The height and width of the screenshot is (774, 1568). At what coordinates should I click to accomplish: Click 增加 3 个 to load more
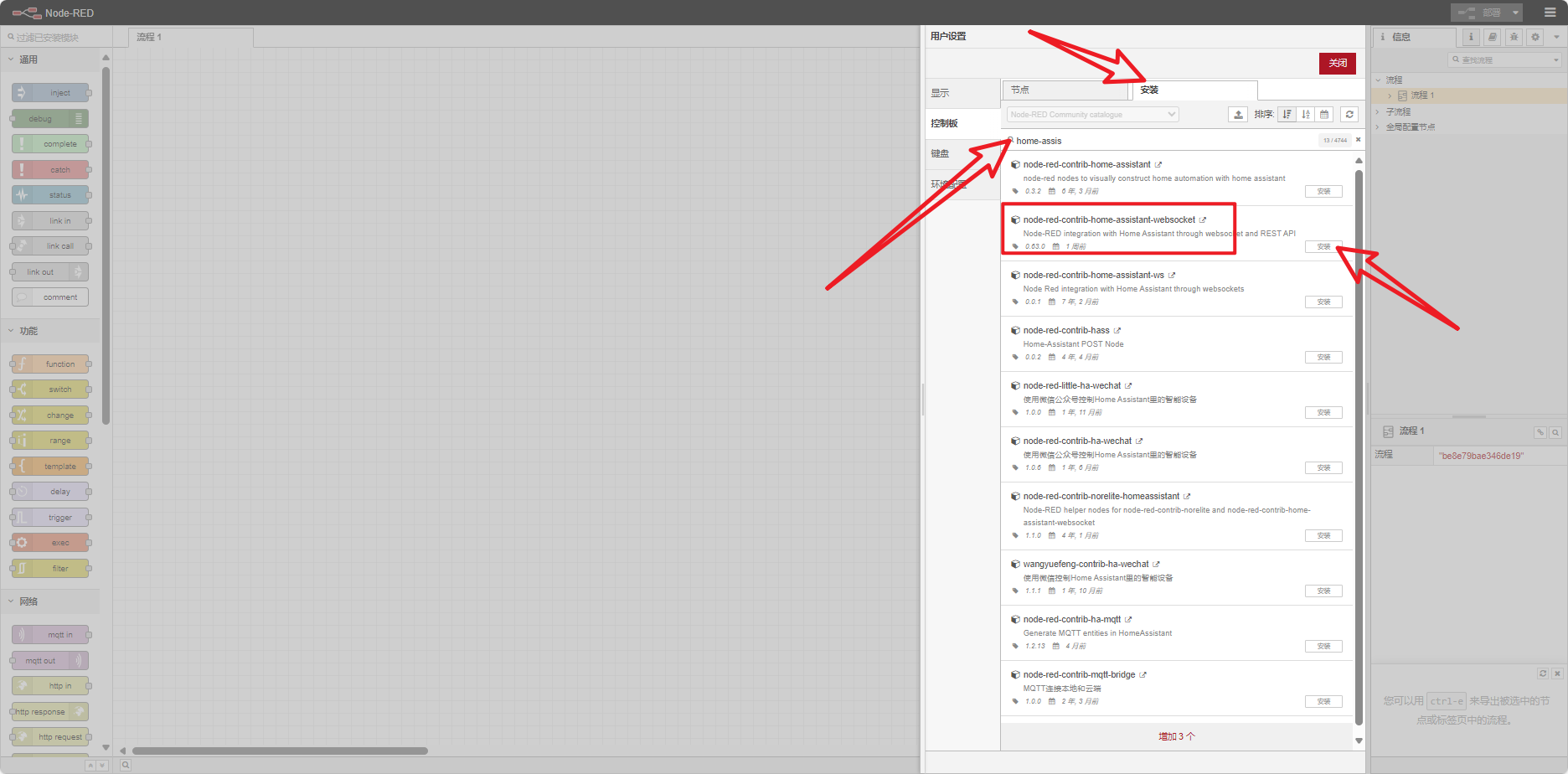click(1177, 736)
